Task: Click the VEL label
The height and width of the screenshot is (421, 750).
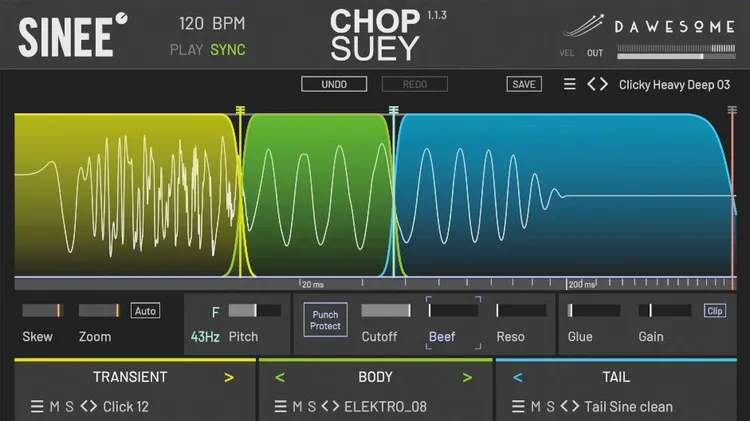Action: [x=567, y=53]
